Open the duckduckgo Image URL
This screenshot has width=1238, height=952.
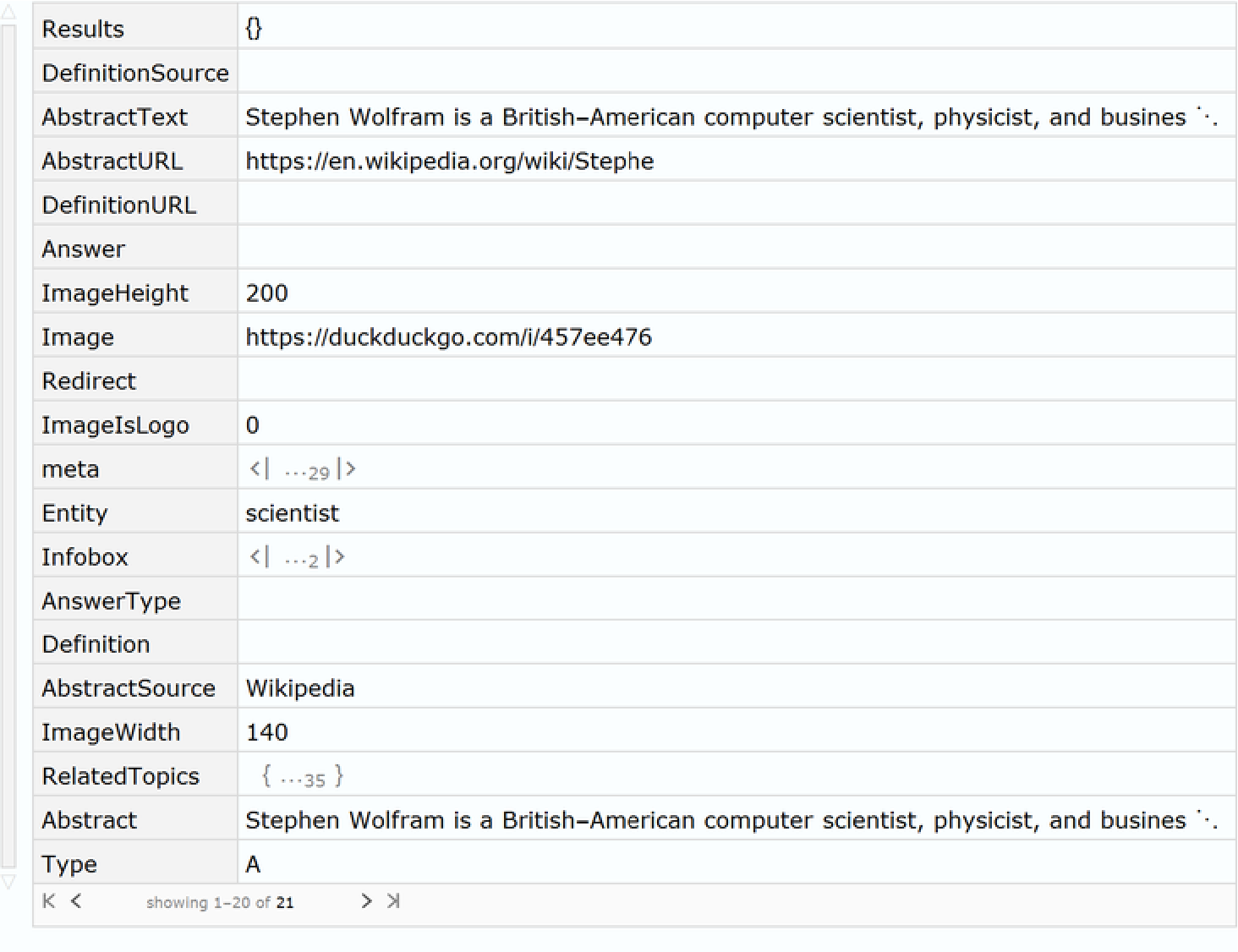448,337
